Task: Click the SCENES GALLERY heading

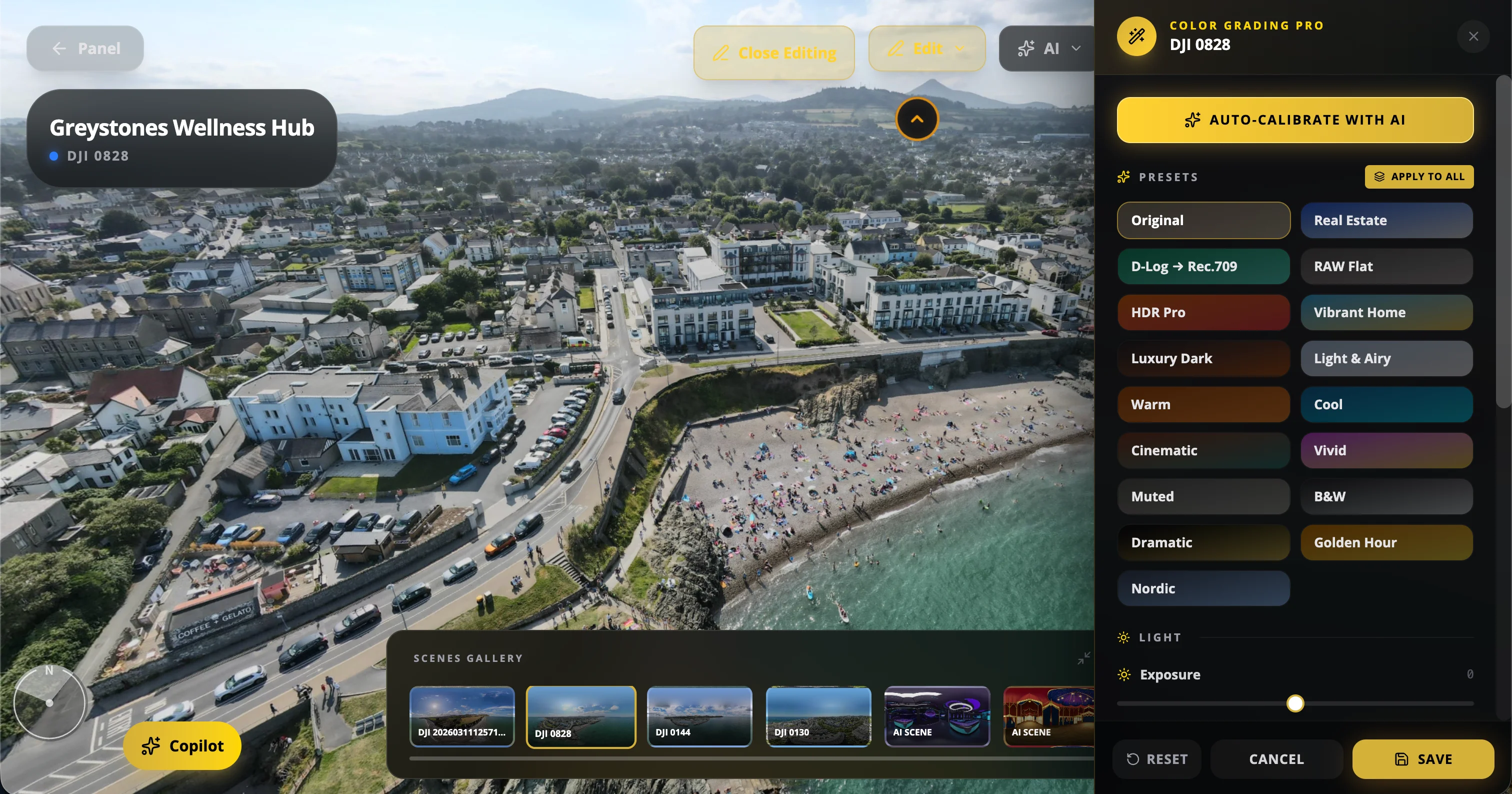Action: tap(468, 658)
